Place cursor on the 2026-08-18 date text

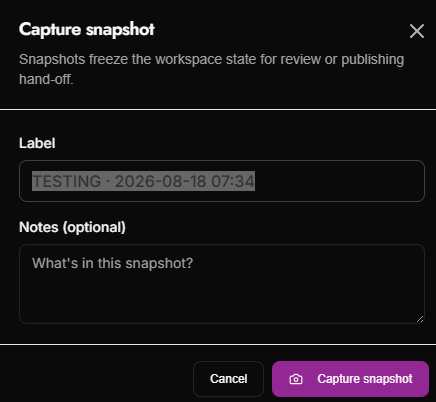161,181
